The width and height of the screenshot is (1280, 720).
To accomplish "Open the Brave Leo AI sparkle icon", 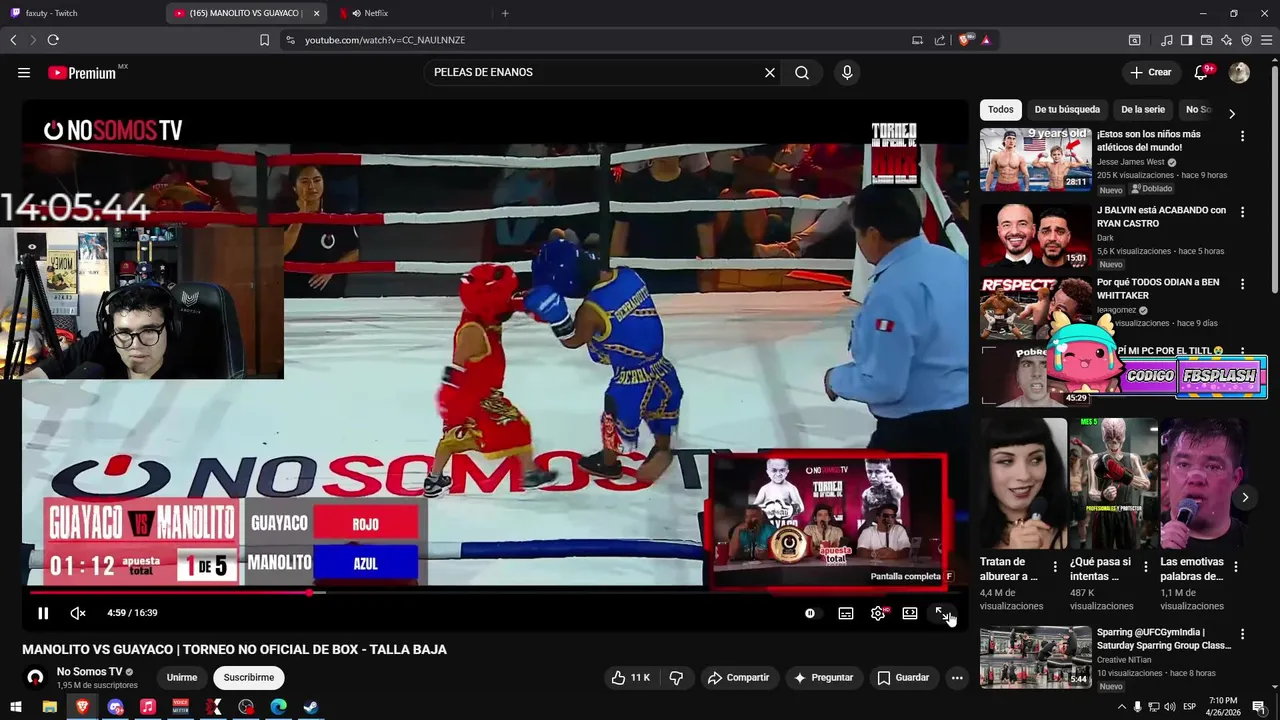I will coord(1226,40).
